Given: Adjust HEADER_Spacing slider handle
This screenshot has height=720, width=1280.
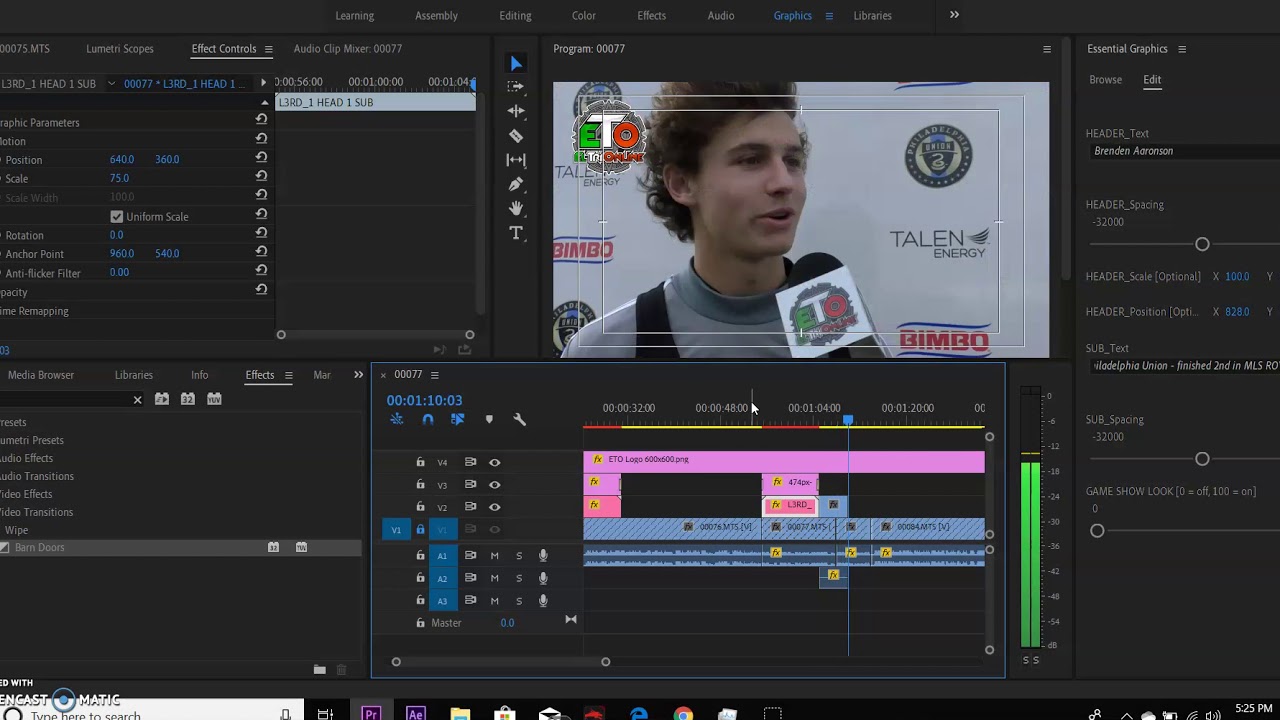Looking at the screenshot, I should click(x=1202, y=244).
